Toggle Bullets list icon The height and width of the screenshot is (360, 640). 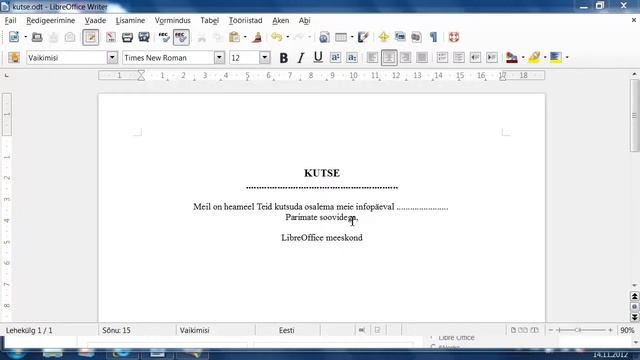[459, 58]
